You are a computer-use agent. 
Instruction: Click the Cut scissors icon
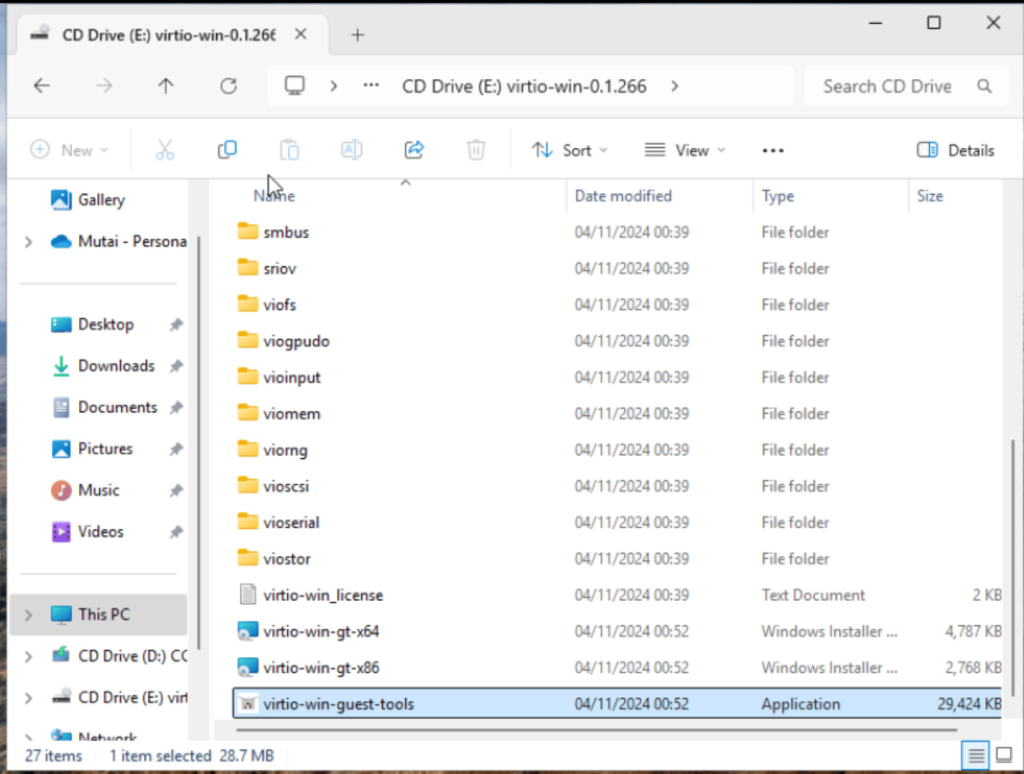(165, 150)
